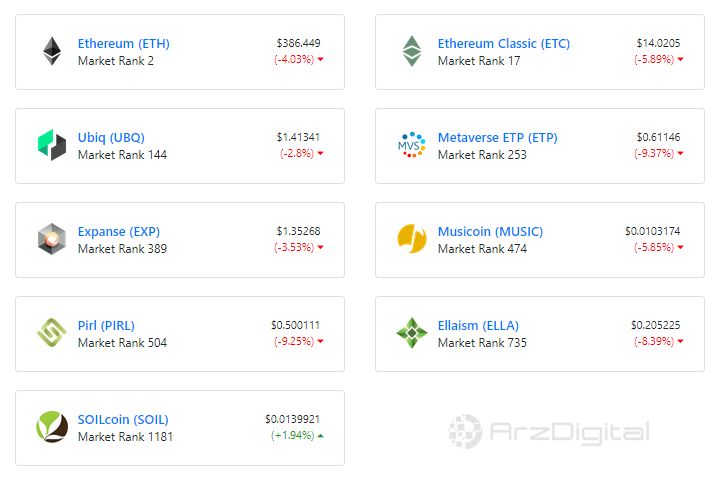Click the Metaverse MVS logo icon

(412, 145)
